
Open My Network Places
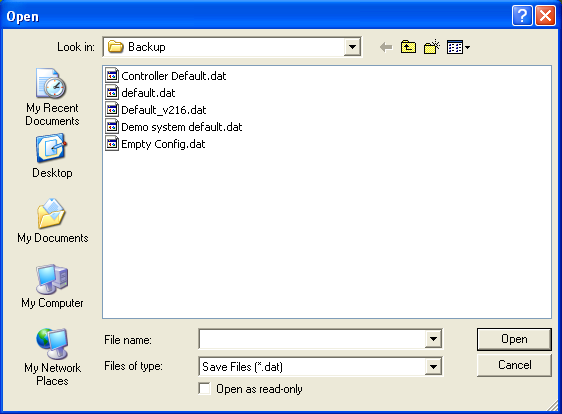click(x=52, y=357)
